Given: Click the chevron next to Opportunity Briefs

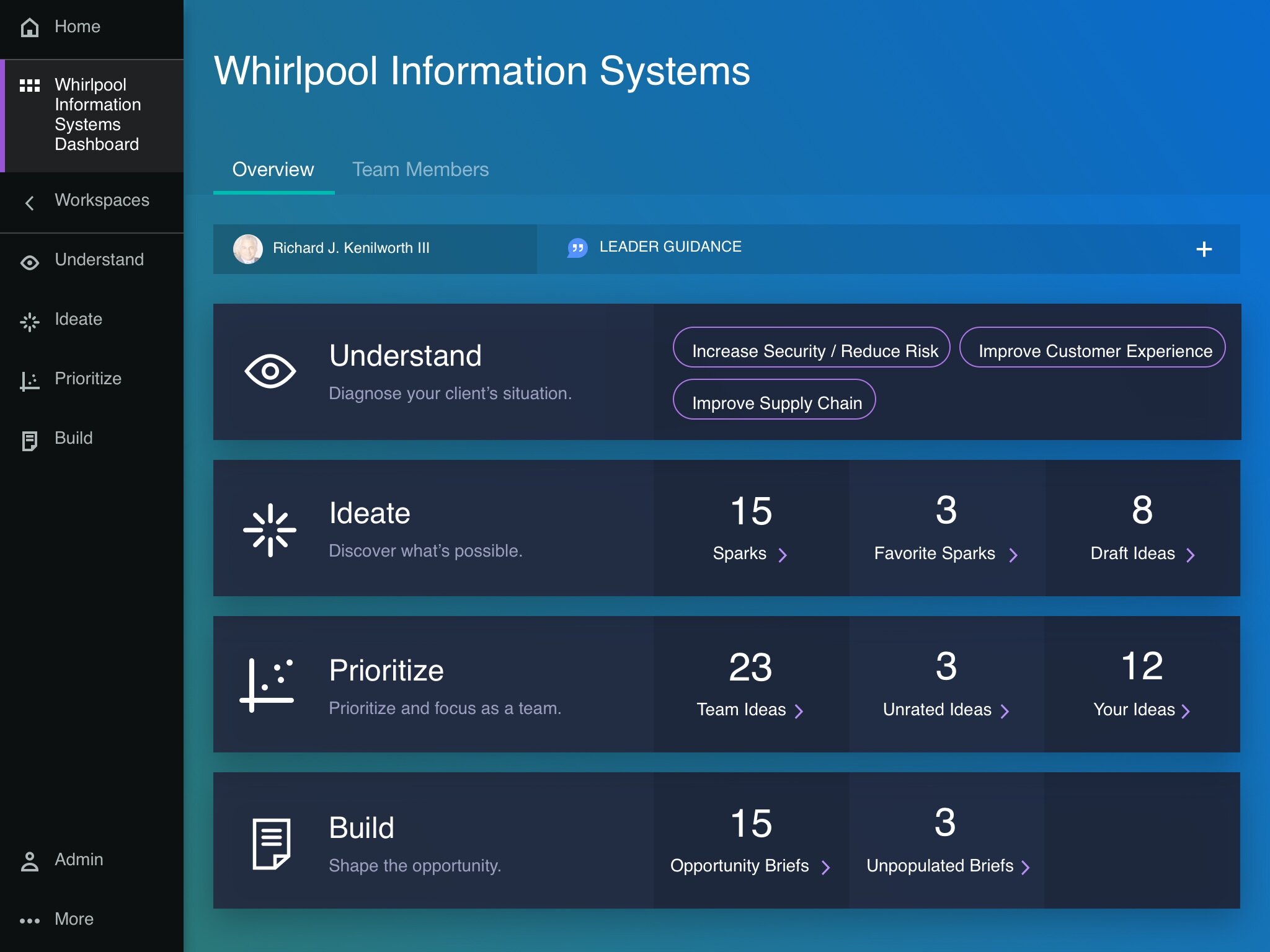Looking at the screenshot, I should point(825,867).
